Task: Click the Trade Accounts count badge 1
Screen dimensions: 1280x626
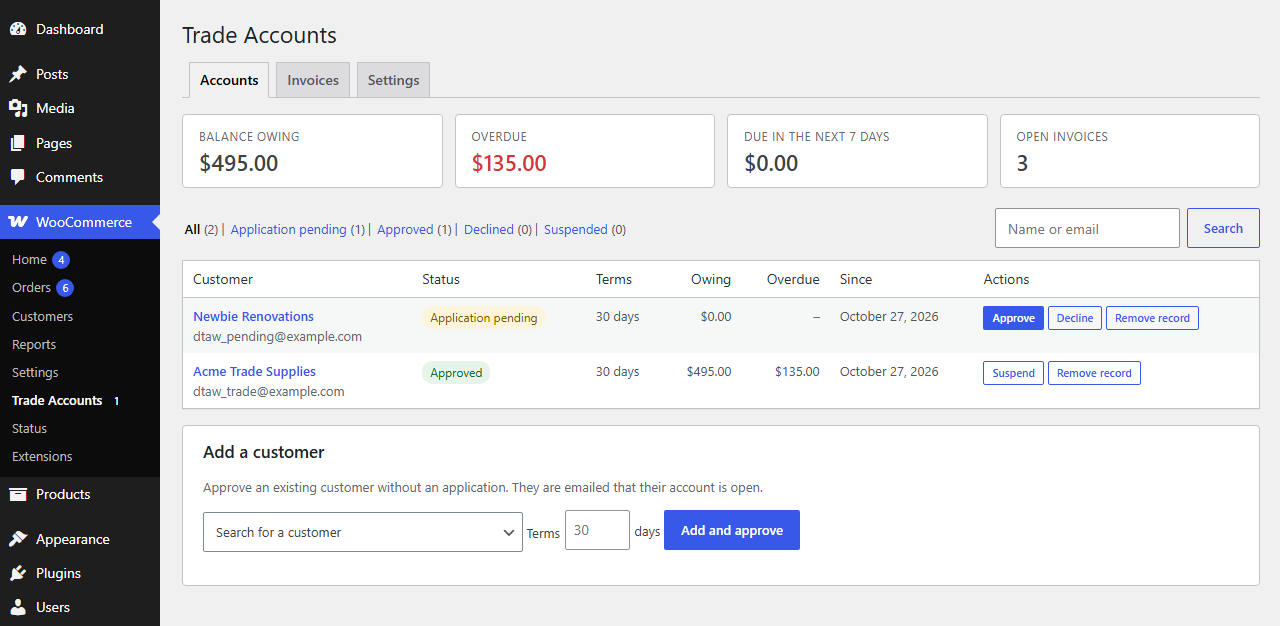Action: pyautogui.click(x=116, y=401)
